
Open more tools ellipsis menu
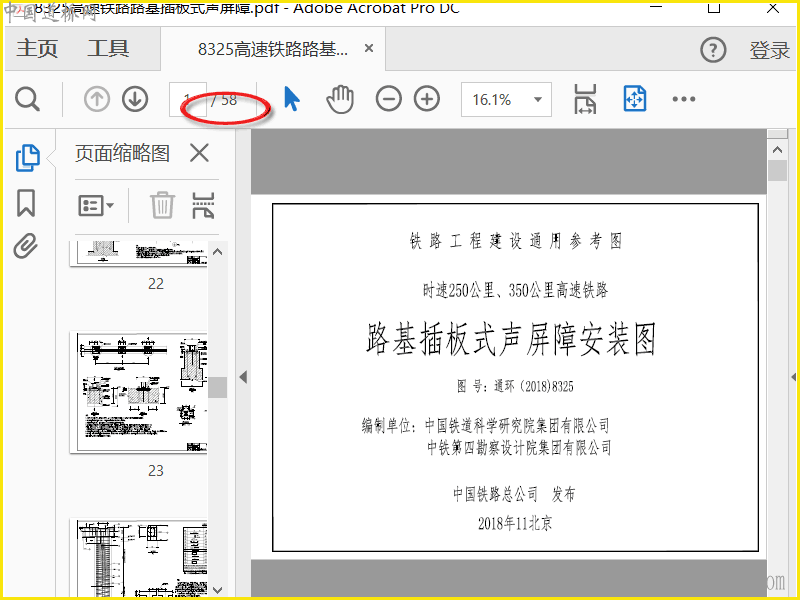684,99
